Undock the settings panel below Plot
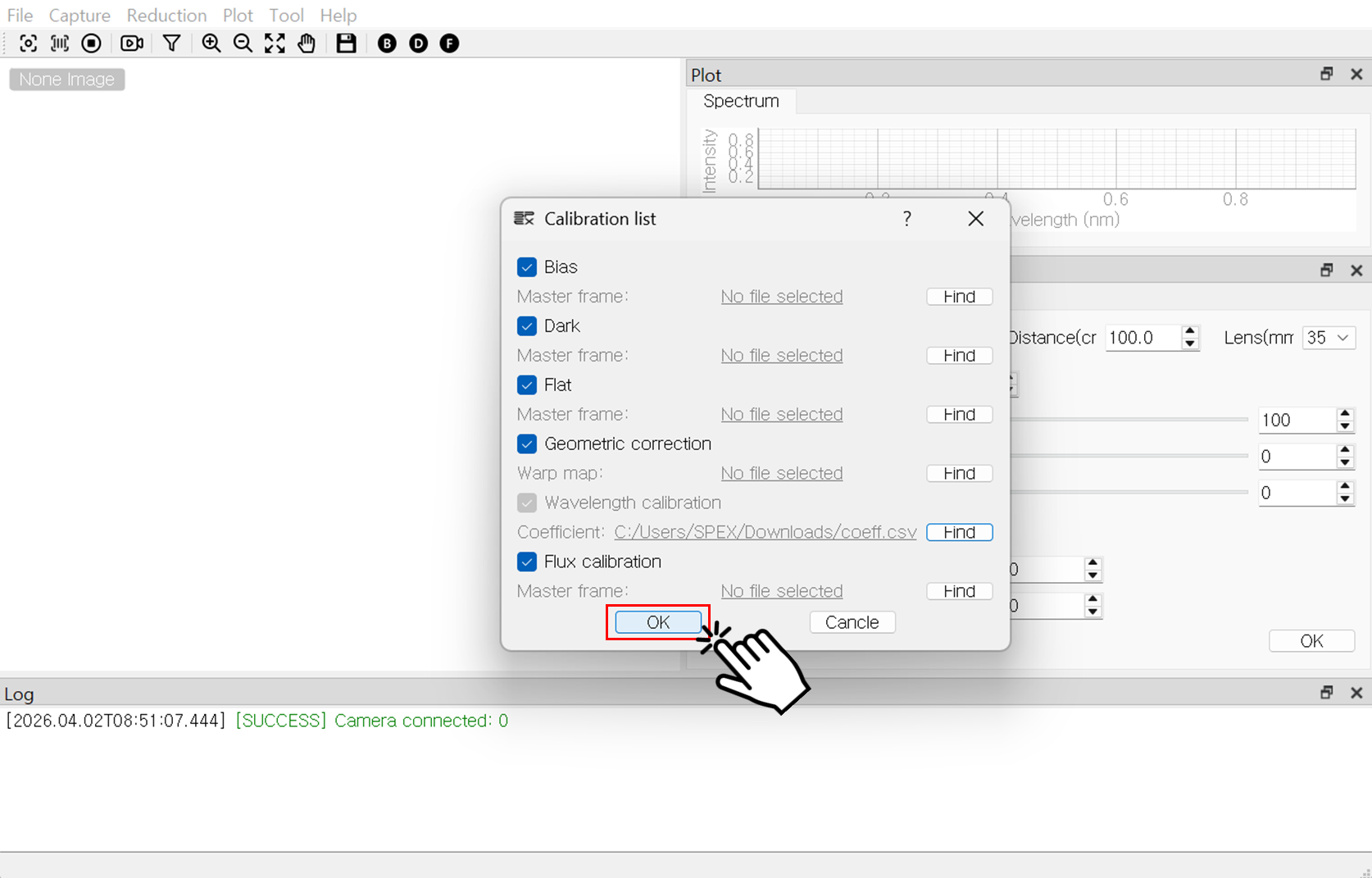 click(1327, 270)
